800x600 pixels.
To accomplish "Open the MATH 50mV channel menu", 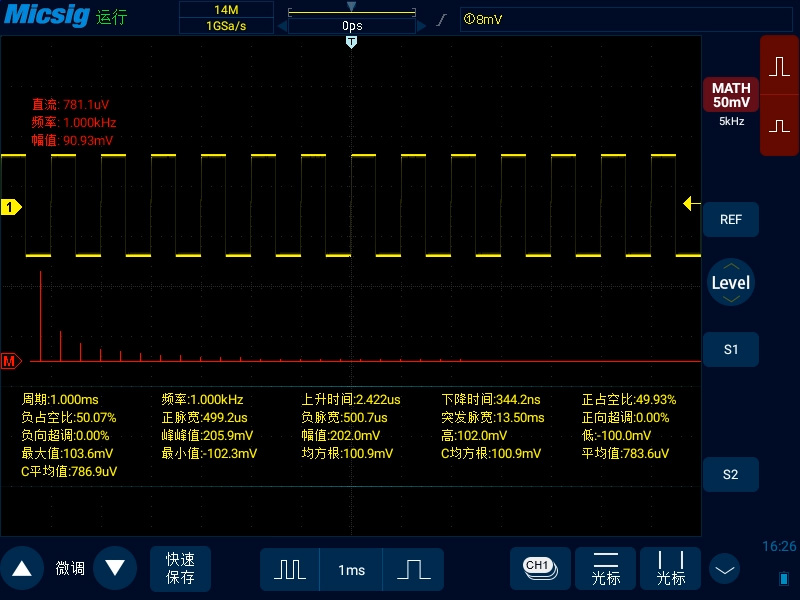I will (x=731, y=96).
